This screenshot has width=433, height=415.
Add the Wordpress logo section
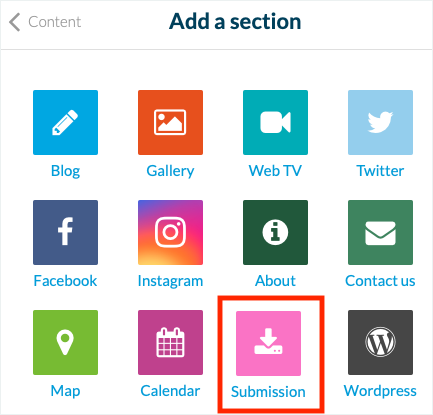pyautogui.click(x=380, y=342)
